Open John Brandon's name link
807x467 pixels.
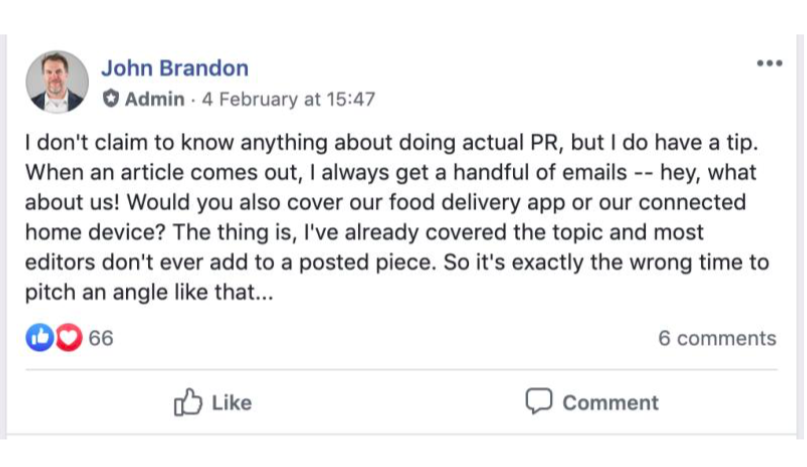175,68
